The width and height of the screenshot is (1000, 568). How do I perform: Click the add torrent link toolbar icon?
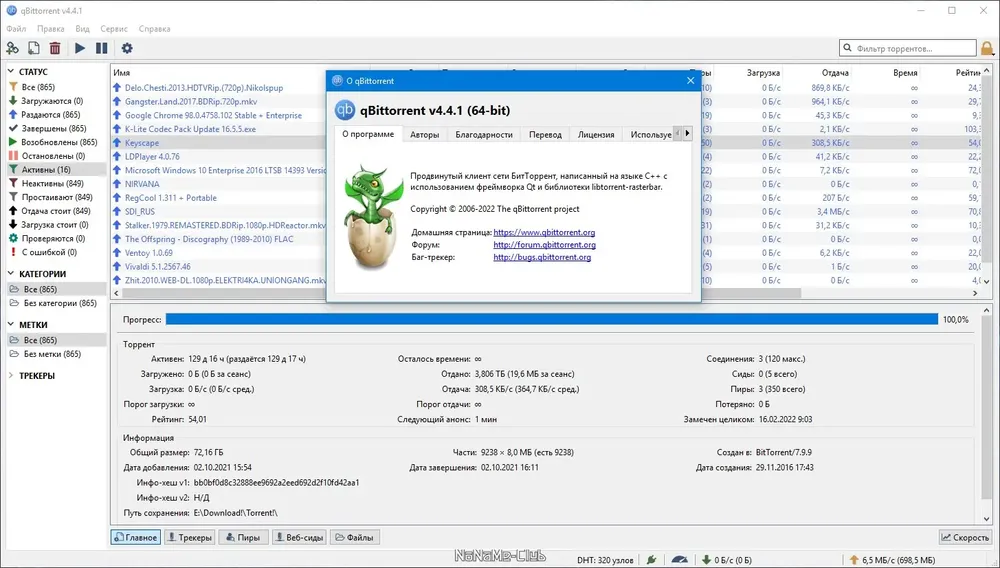click(12, 48)
